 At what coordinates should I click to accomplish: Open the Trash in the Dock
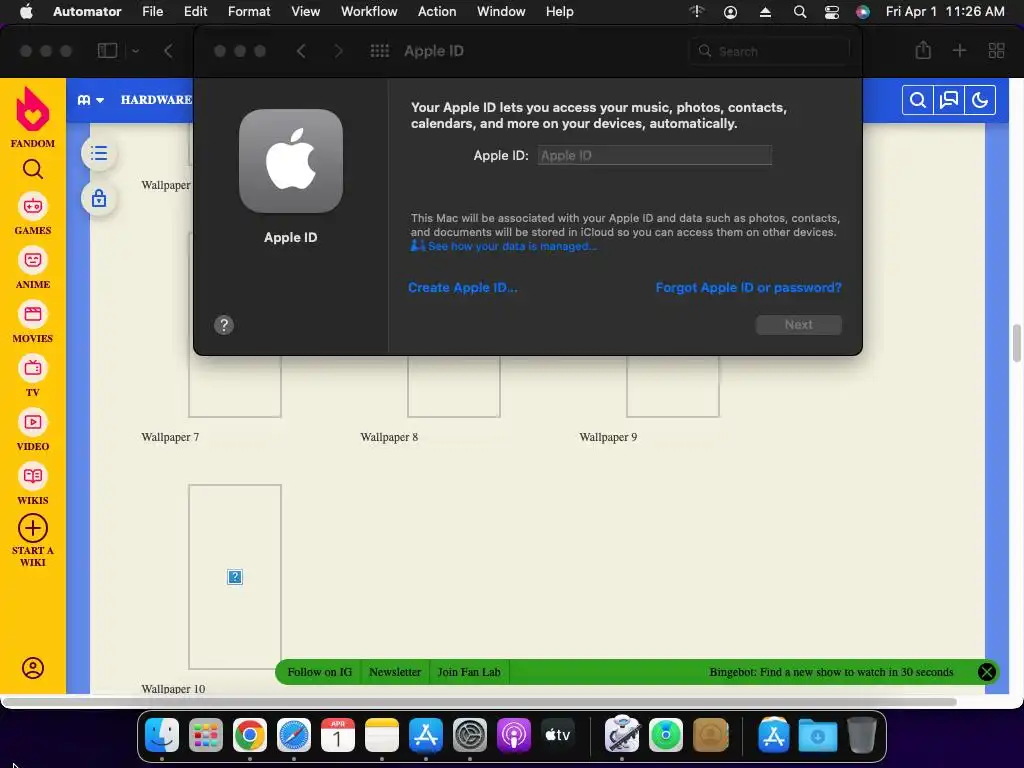[x=861, y=735]
